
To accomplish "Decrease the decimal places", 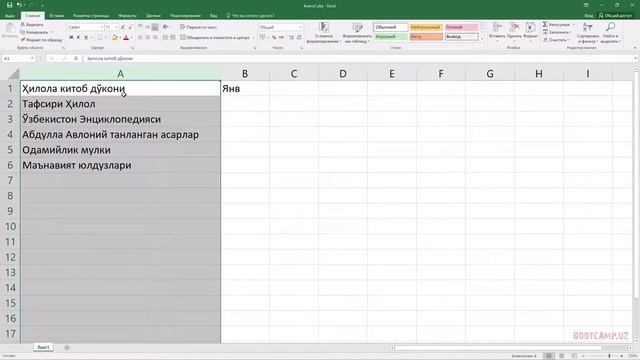I will [299, 38].
